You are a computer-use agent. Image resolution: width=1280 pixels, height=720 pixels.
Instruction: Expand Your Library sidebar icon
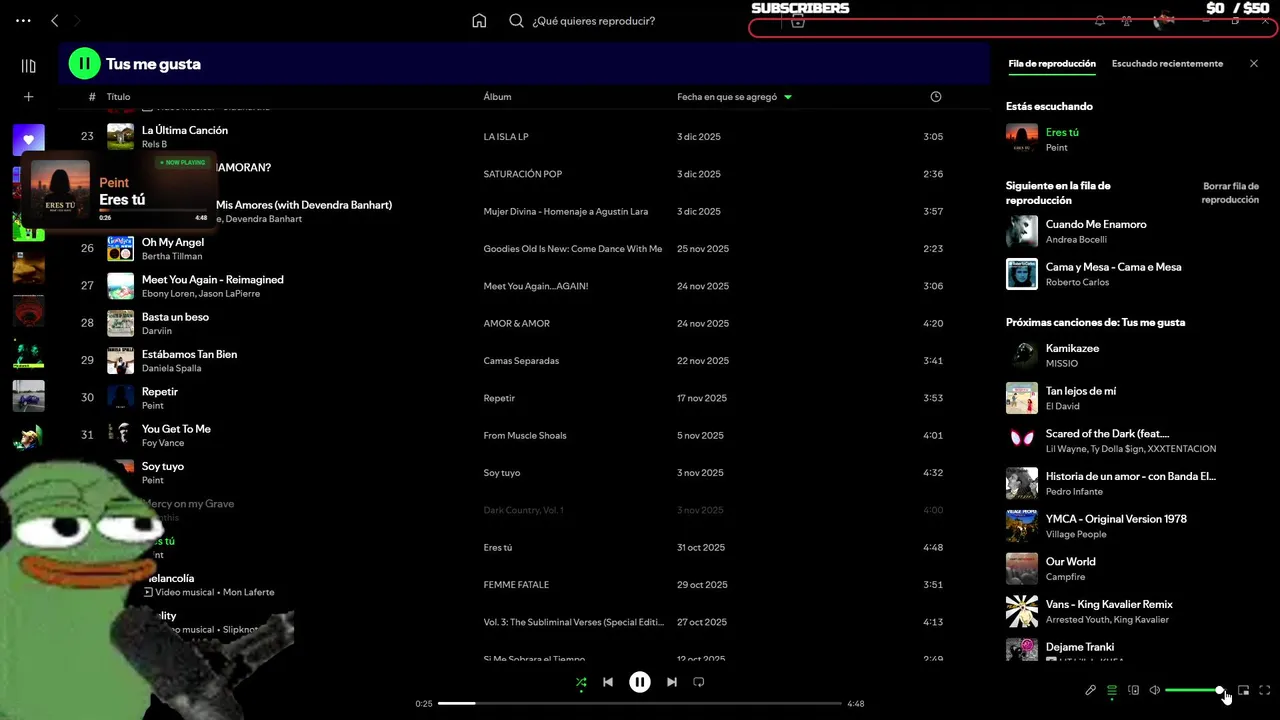(x=28, y=66)
